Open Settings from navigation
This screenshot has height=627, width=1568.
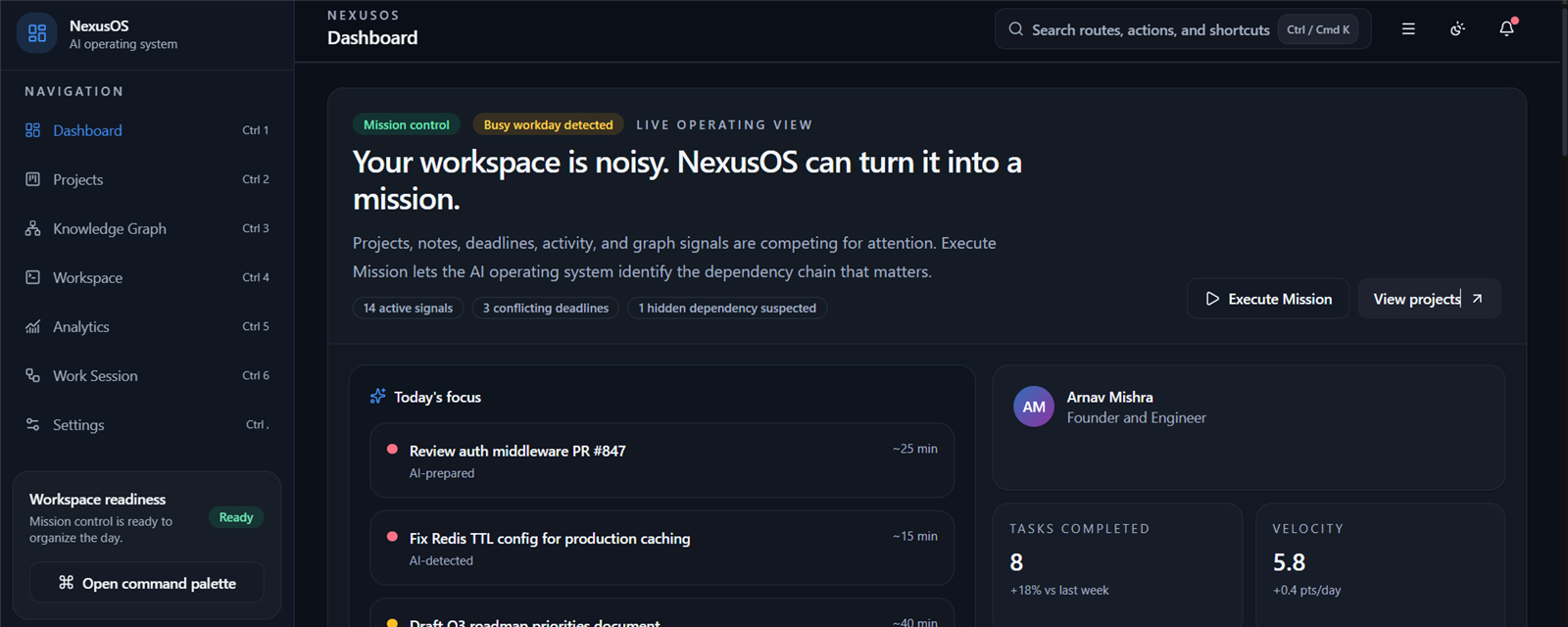click(x=147, y=424)
